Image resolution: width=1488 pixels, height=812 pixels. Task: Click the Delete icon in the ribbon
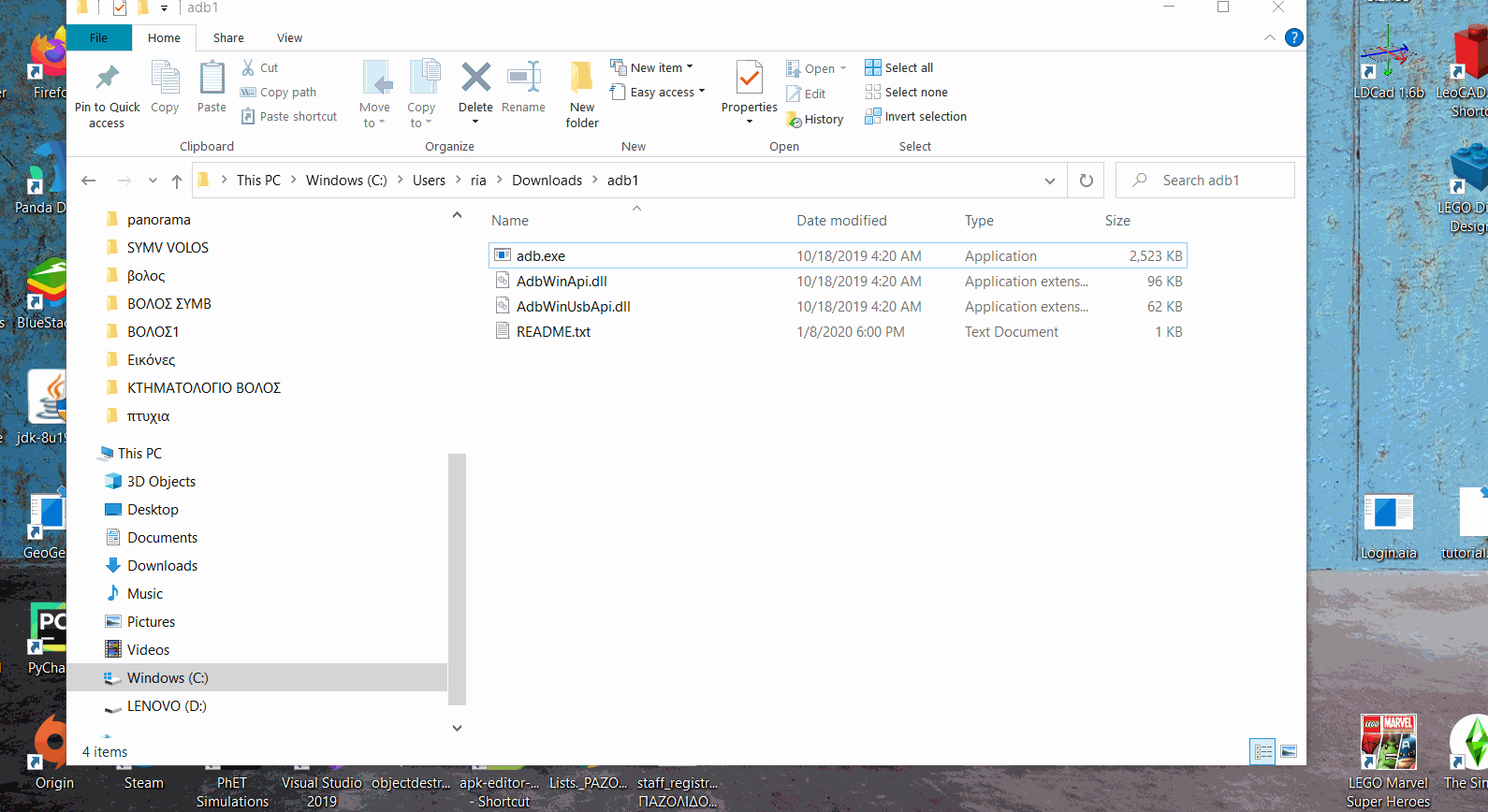coord(475,79)
